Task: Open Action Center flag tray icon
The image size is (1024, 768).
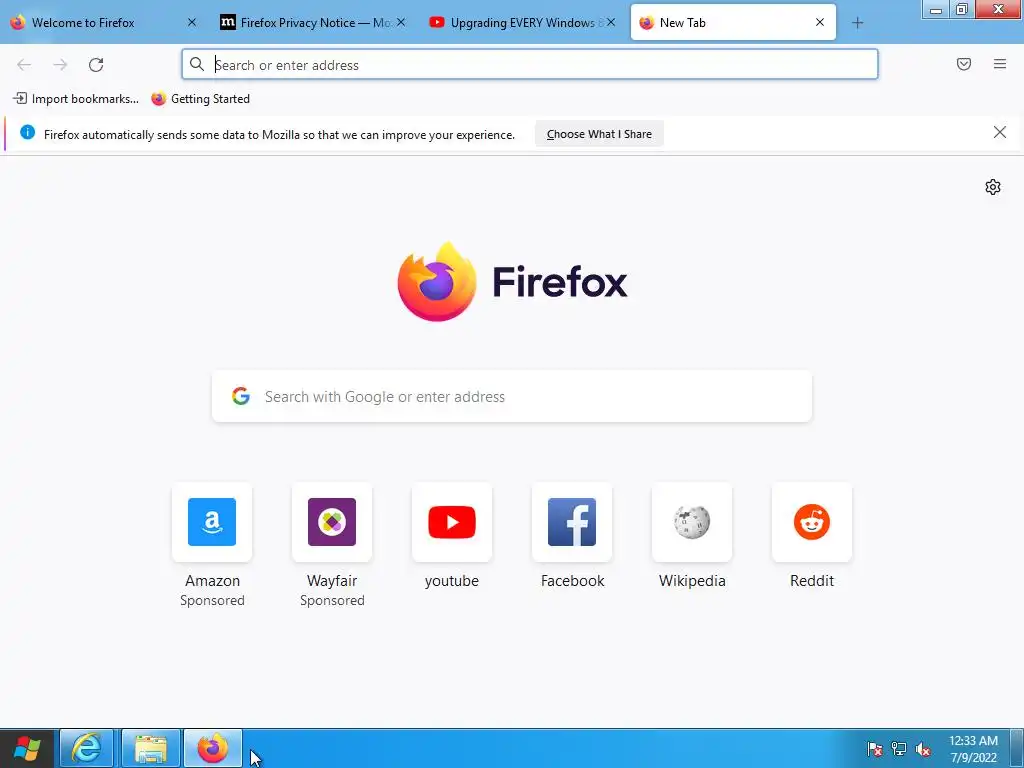Action: pos(874,749)
